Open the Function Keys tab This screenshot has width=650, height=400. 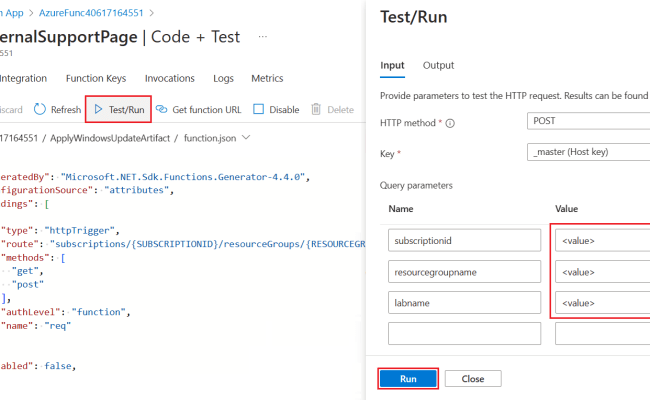(x=96, y=78)
